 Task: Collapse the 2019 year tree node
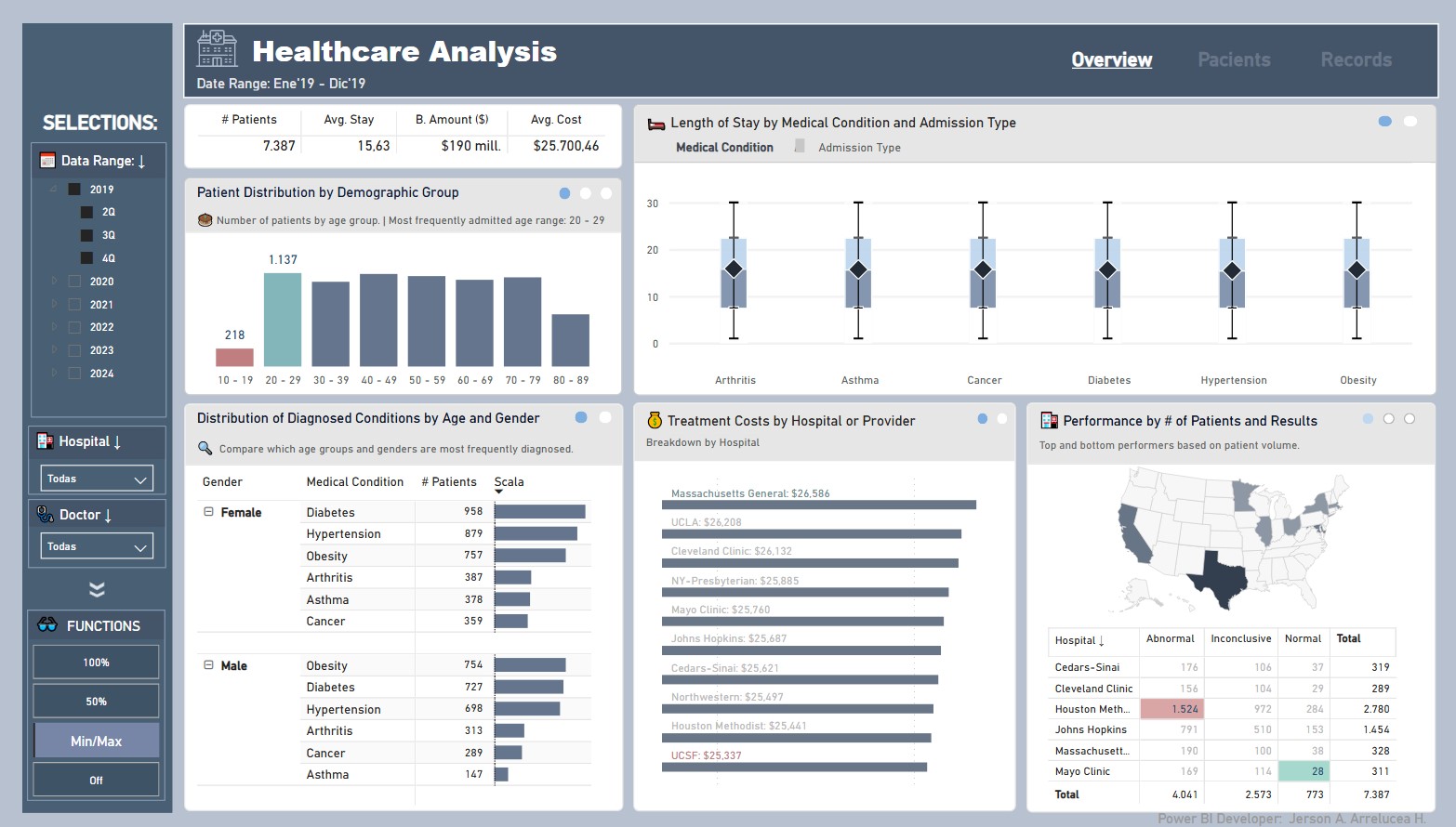53,189
